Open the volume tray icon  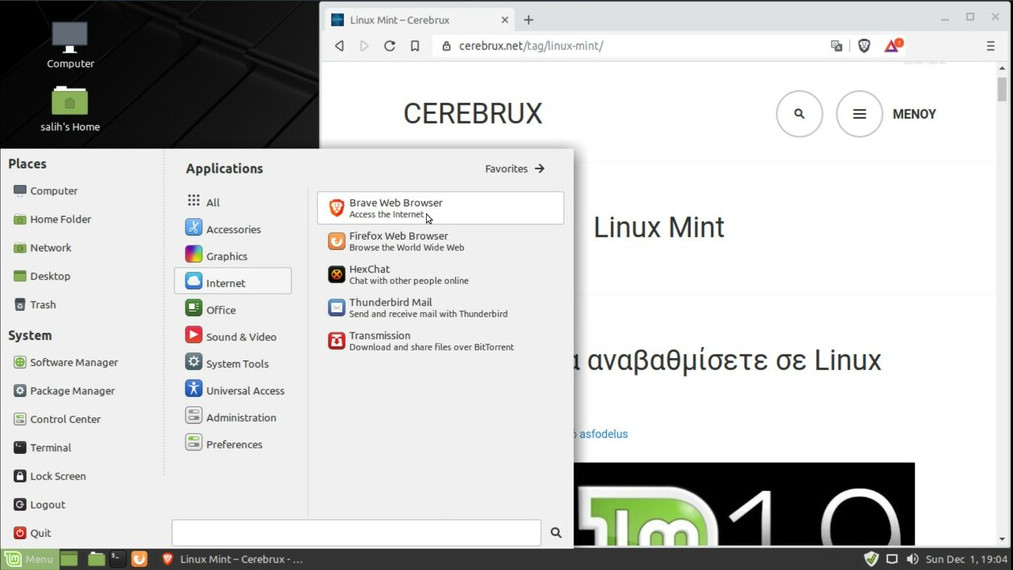tap(912, 559)
